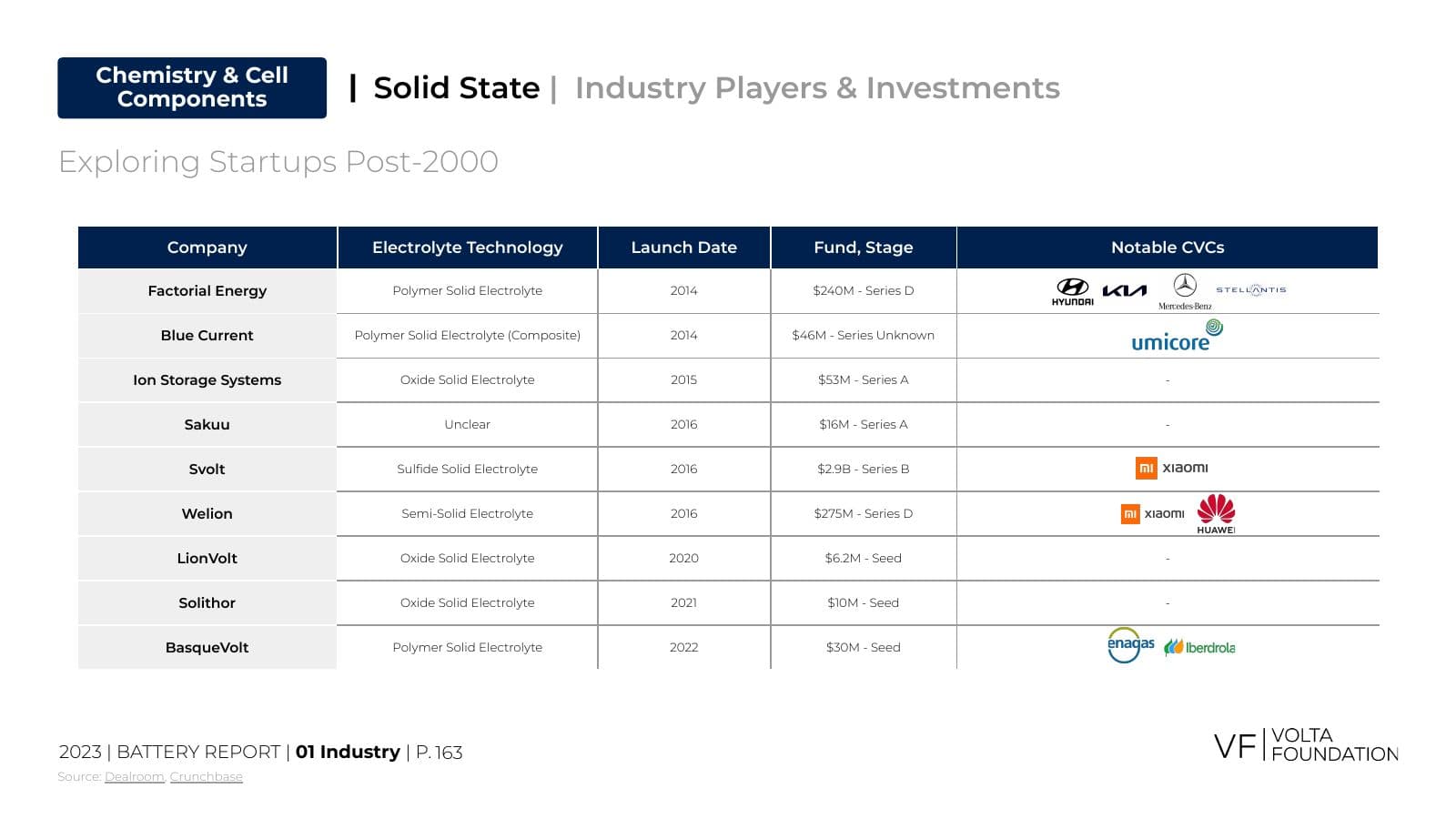Click the Xiaomi logo in Welion row

pos(1153,513)
